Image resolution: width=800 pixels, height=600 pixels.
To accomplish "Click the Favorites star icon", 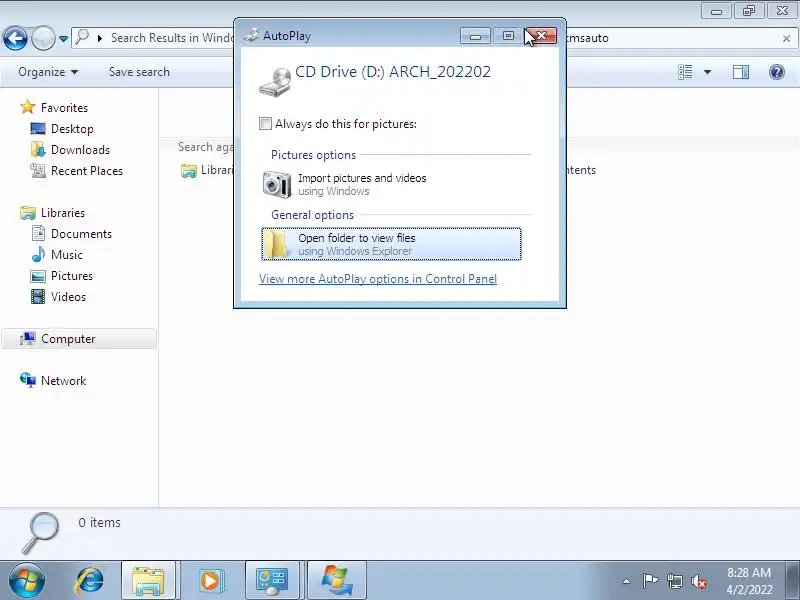I will coord(28,107).
